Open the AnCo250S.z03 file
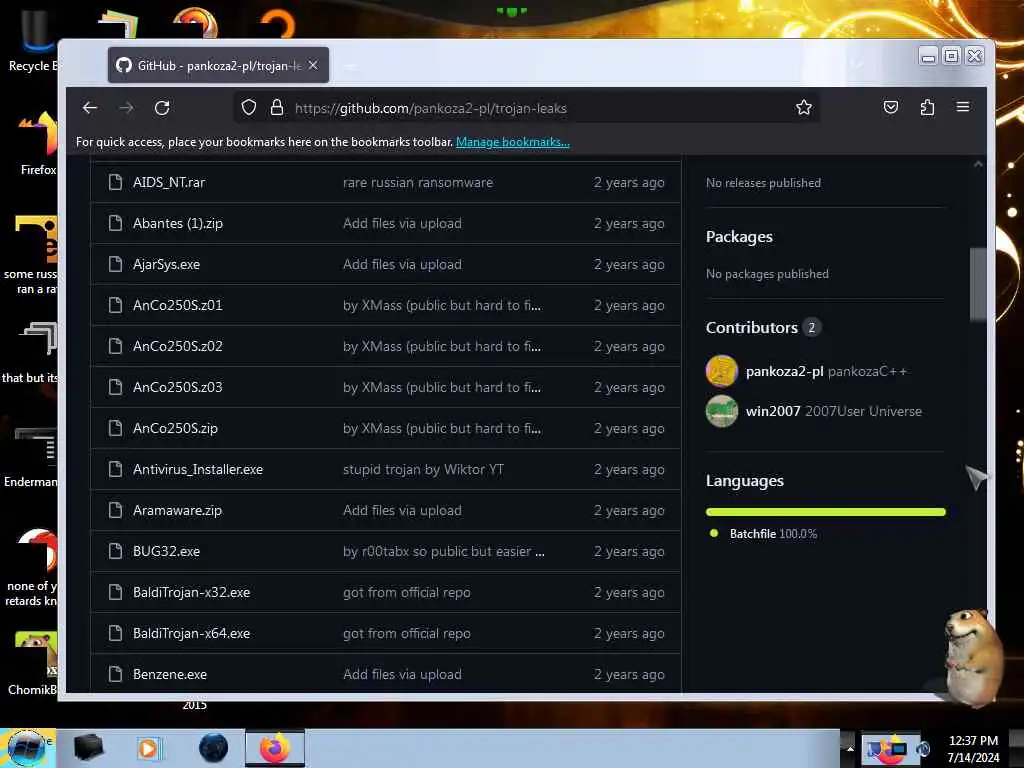The width and height of the screenshot is (1024, 768). coord(177,387)
